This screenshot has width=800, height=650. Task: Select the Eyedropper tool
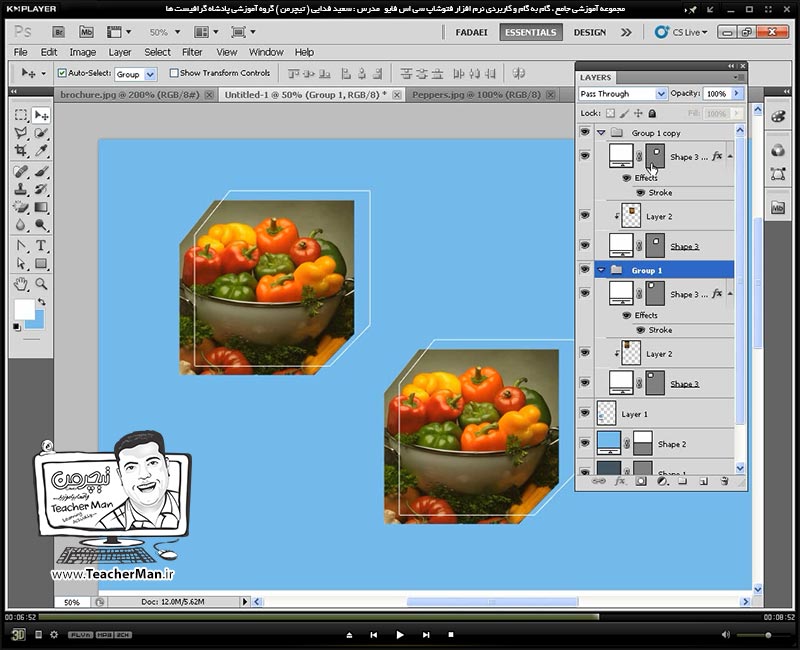(x=41, y=151)
